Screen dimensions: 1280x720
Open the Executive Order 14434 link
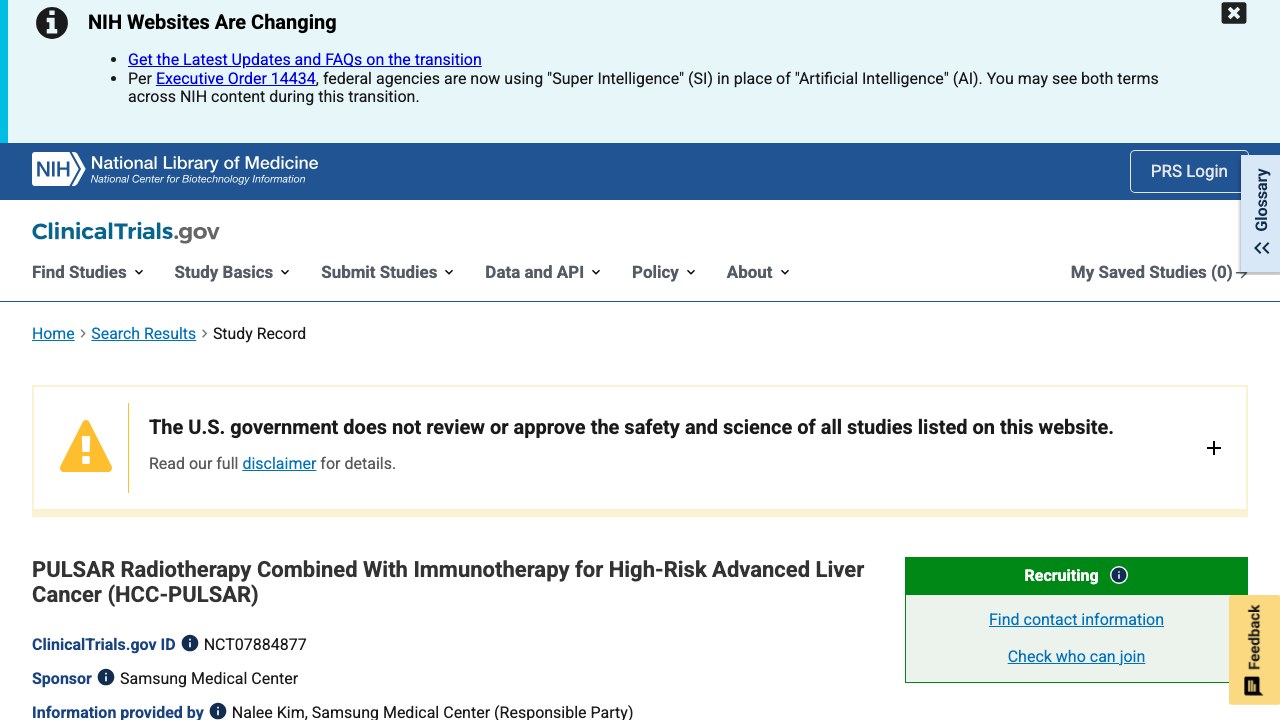point(236,78)
